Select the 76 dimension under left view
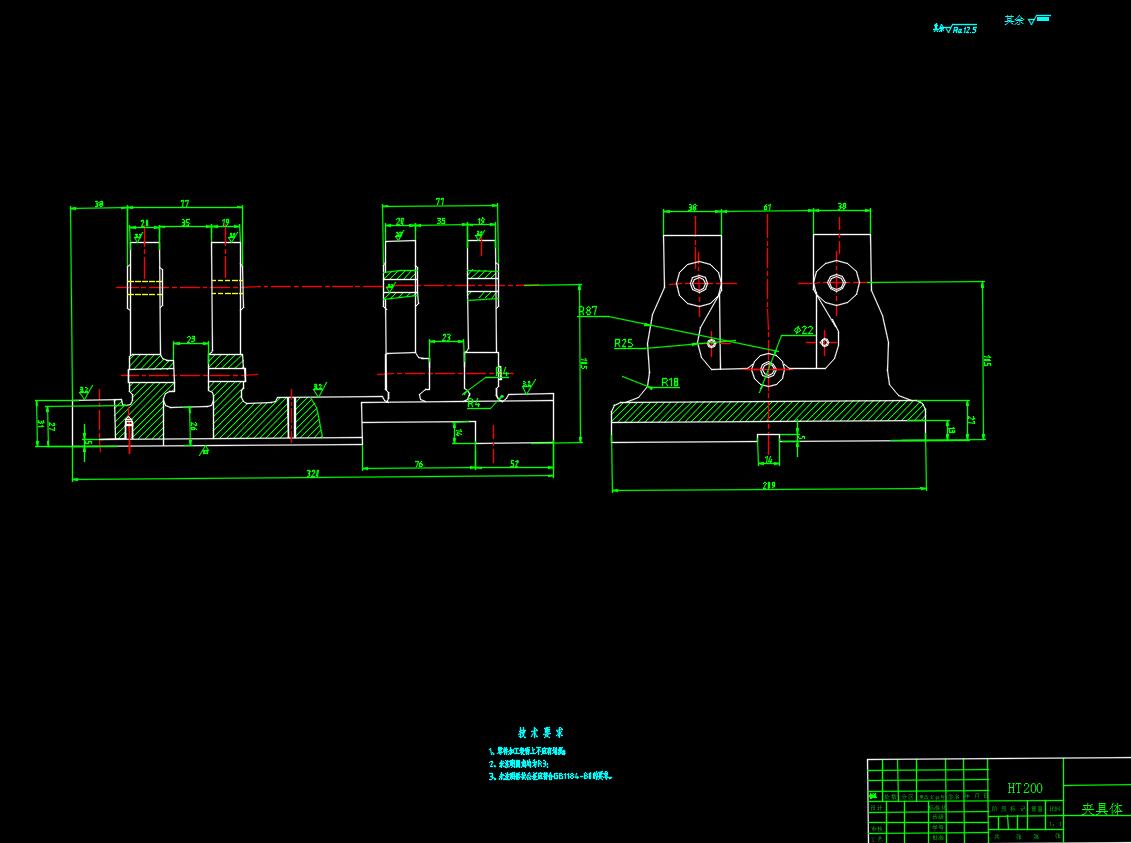This screenshot has width=1131, height=843. tap(418, 464)
